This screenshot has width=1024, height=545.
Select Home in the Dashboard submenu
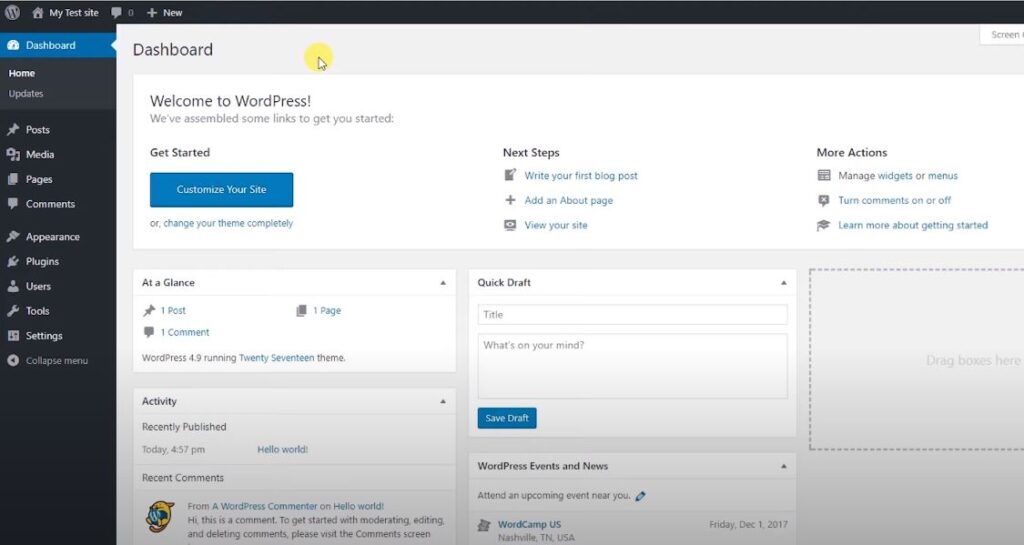(x=22, y=73)
